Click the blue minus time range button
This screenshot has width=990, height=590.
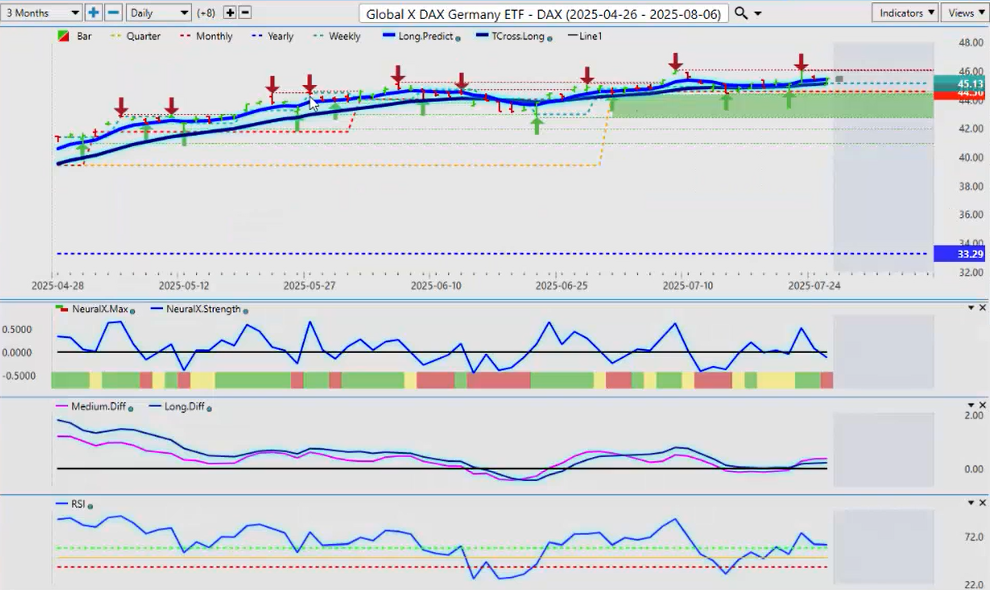(113, 13)
